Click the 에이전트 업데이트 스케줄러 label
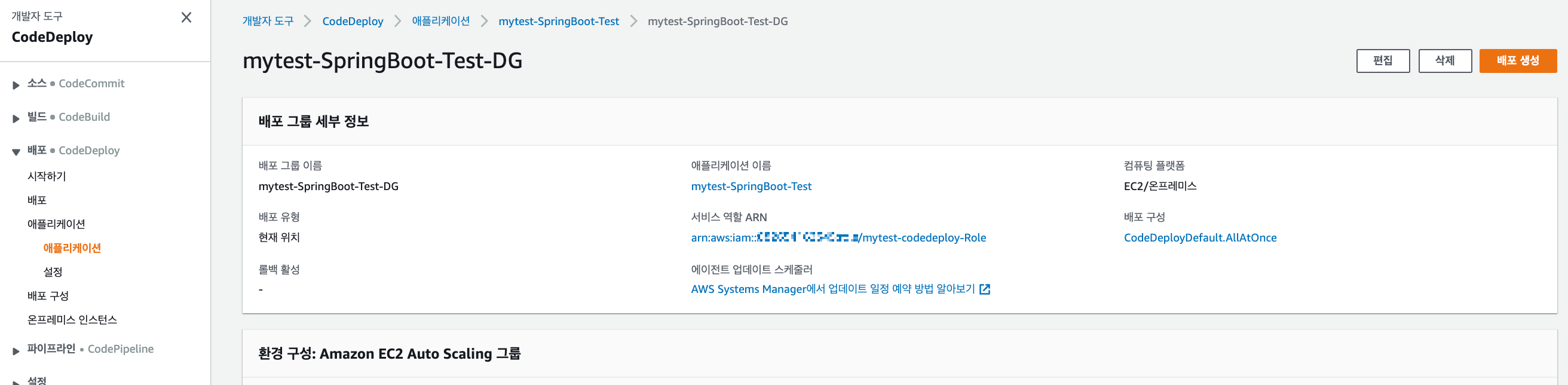The height and width of the screenshot is (385, 1568). (751, 269)
